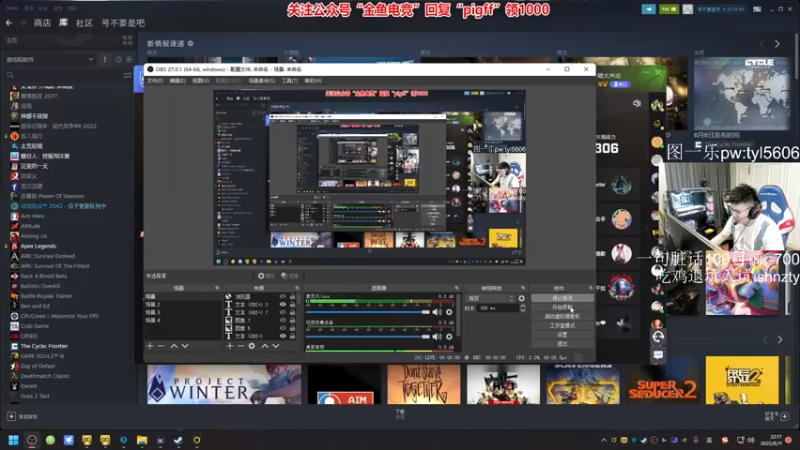This screenshot has width=800, height=450.
Task: Toggle visibility of the 文本 (GDI+) 3 source
Action: (x=283, y=305)
